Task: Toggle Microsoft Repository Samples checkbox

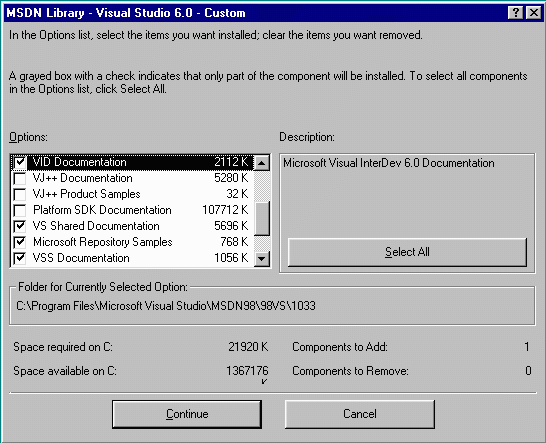Action: click(20, 242)
